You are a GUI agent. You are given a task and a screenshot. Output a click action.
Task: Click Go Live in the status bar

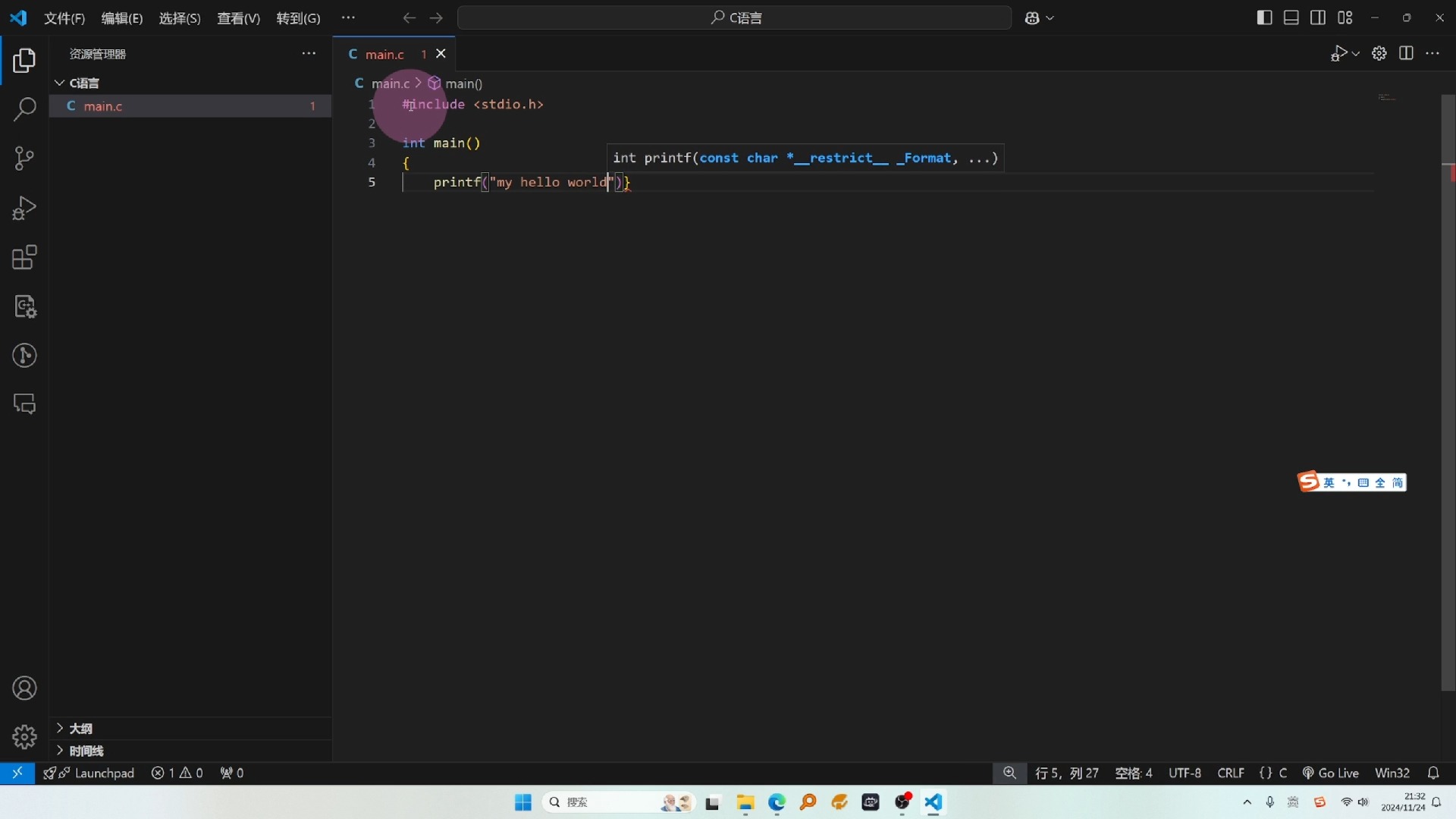[1331, 773]
